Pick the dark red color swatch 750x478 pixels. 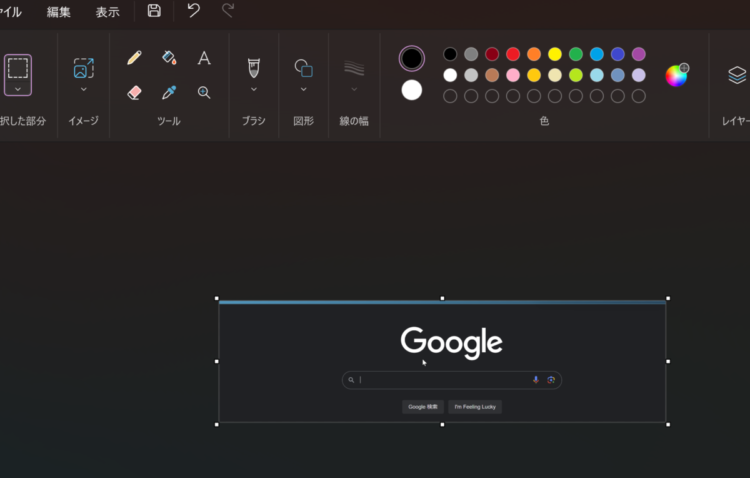[492, 54]
